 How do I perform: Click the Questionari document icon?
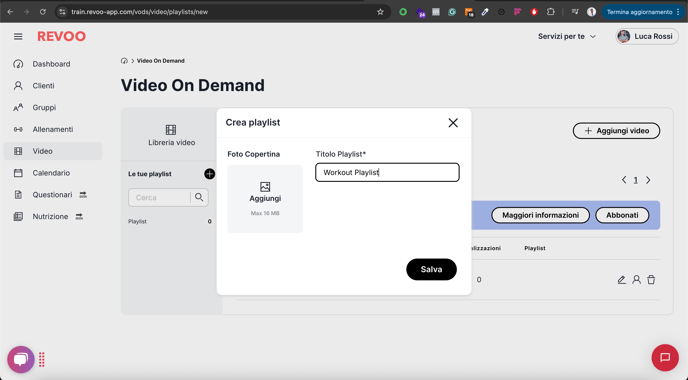point(18,195)
